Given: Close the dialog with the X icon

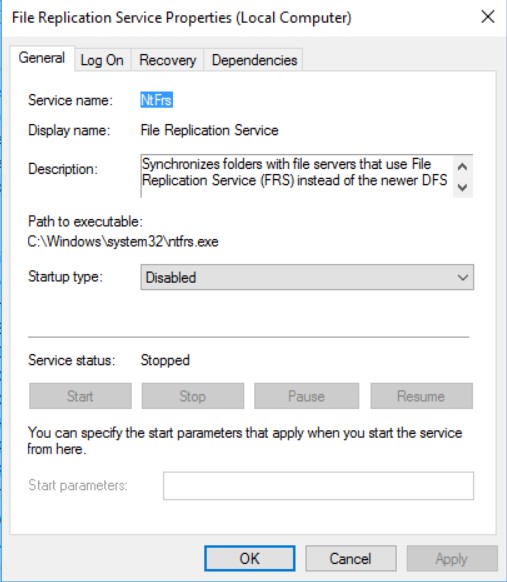Looking at the screenshot, I should tap(488, 17).
